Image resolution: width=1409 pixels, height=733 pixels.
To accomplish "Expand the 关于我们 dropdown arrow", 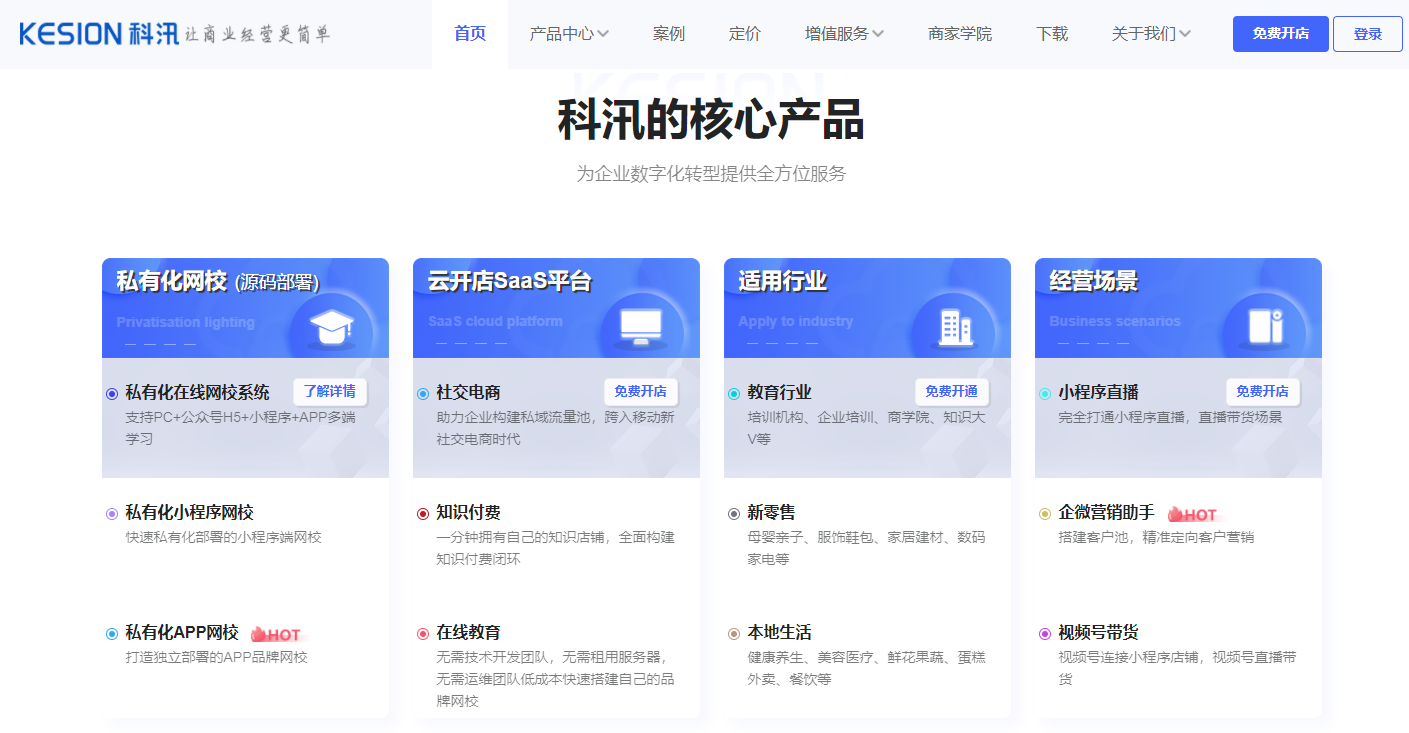I will (1185, 34).
